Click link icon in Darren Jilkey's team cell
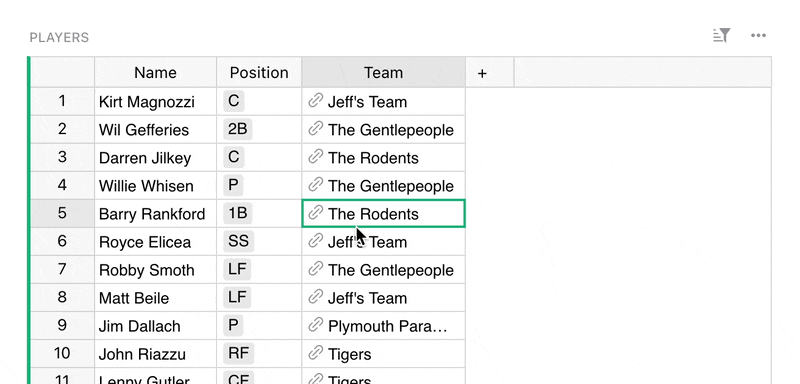Image resolution: width=800 pixels, height=384 pixels. tap(316, 157)
